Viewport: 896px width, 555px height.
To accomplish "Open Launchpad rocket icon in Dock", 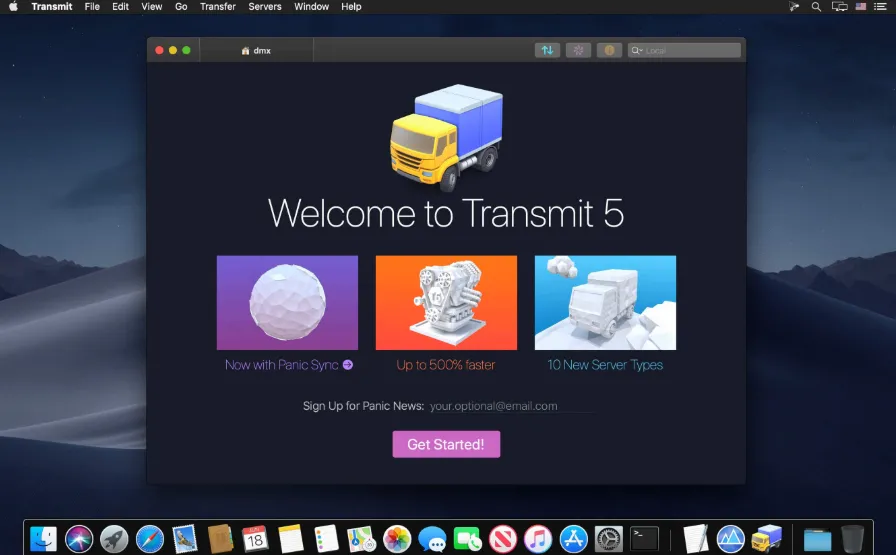I will [114, 538].
